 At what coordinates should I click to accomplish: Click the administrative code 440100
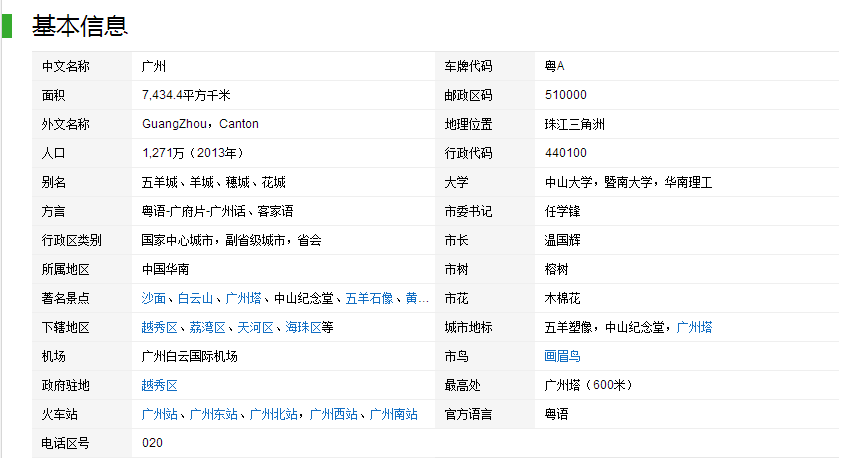[x=566, y=153]
